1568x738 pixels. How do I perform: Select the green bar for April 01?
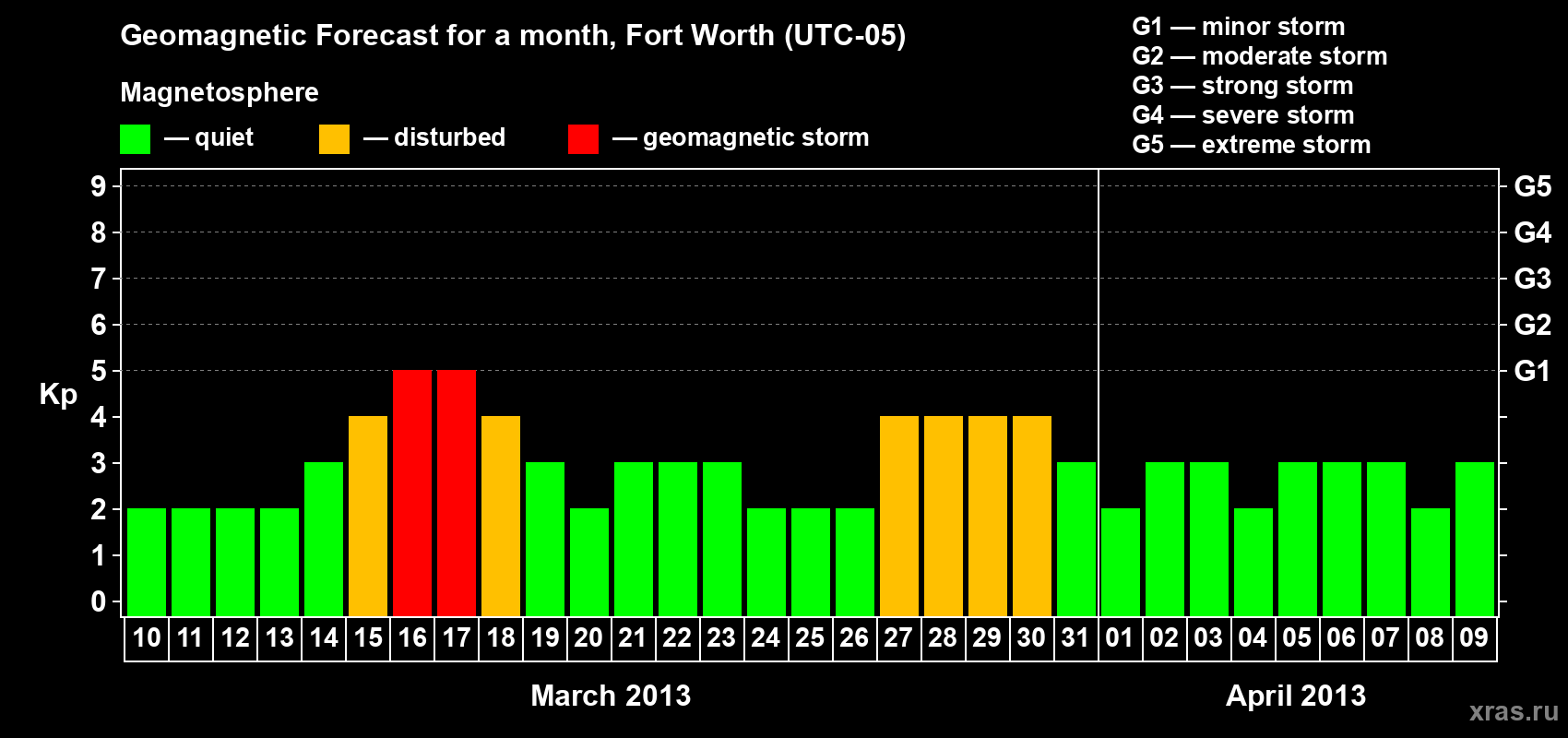[x=1121, y=562]
